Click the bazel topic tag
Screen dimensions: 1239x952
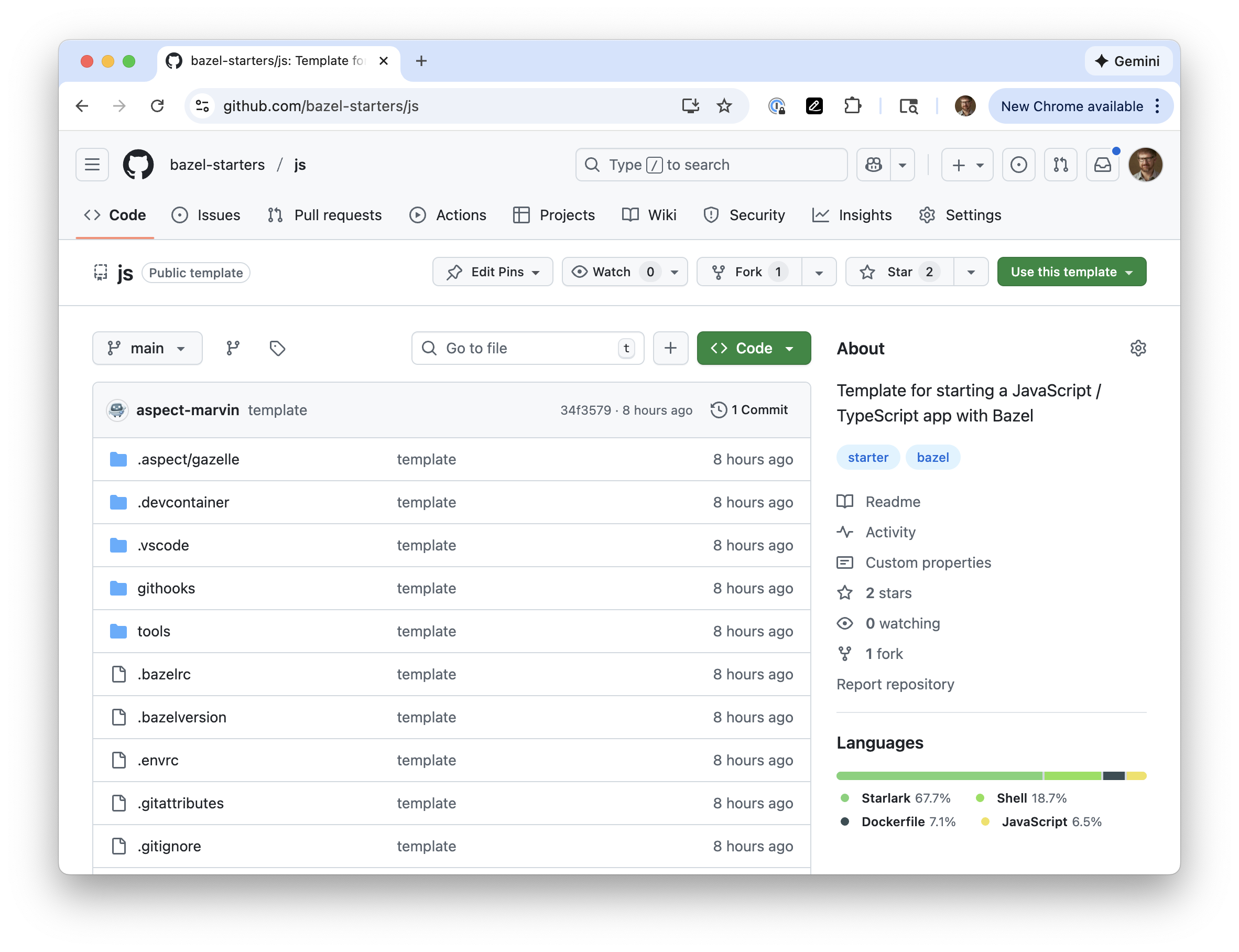[x=932, y=457]
